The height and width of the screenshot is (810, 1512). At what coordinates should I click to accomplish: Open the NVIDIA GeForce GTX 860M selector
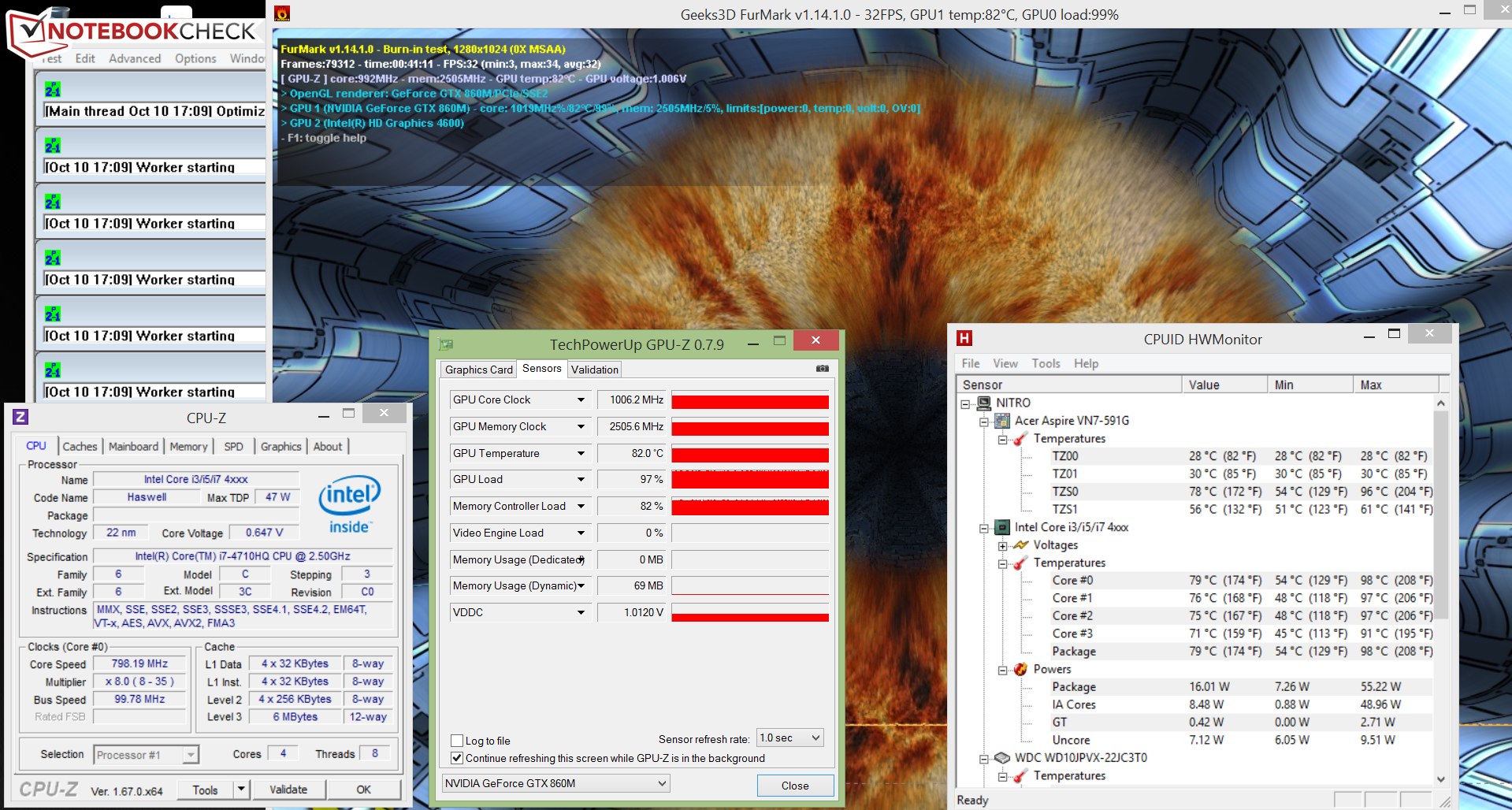click(555, 783)
